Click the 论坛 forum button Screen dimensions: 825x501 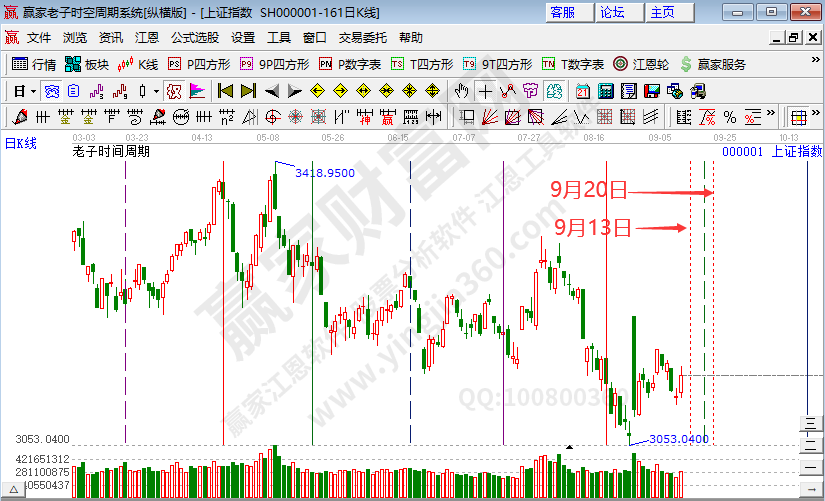[613, 12]
